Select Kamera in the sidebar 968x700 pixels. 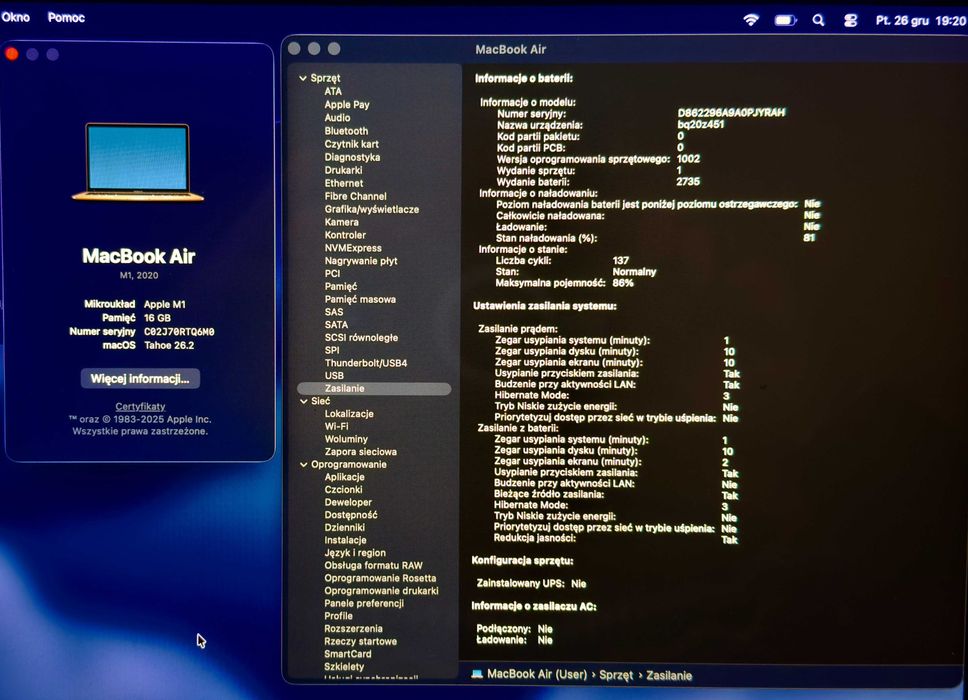(x=341, y=222)
